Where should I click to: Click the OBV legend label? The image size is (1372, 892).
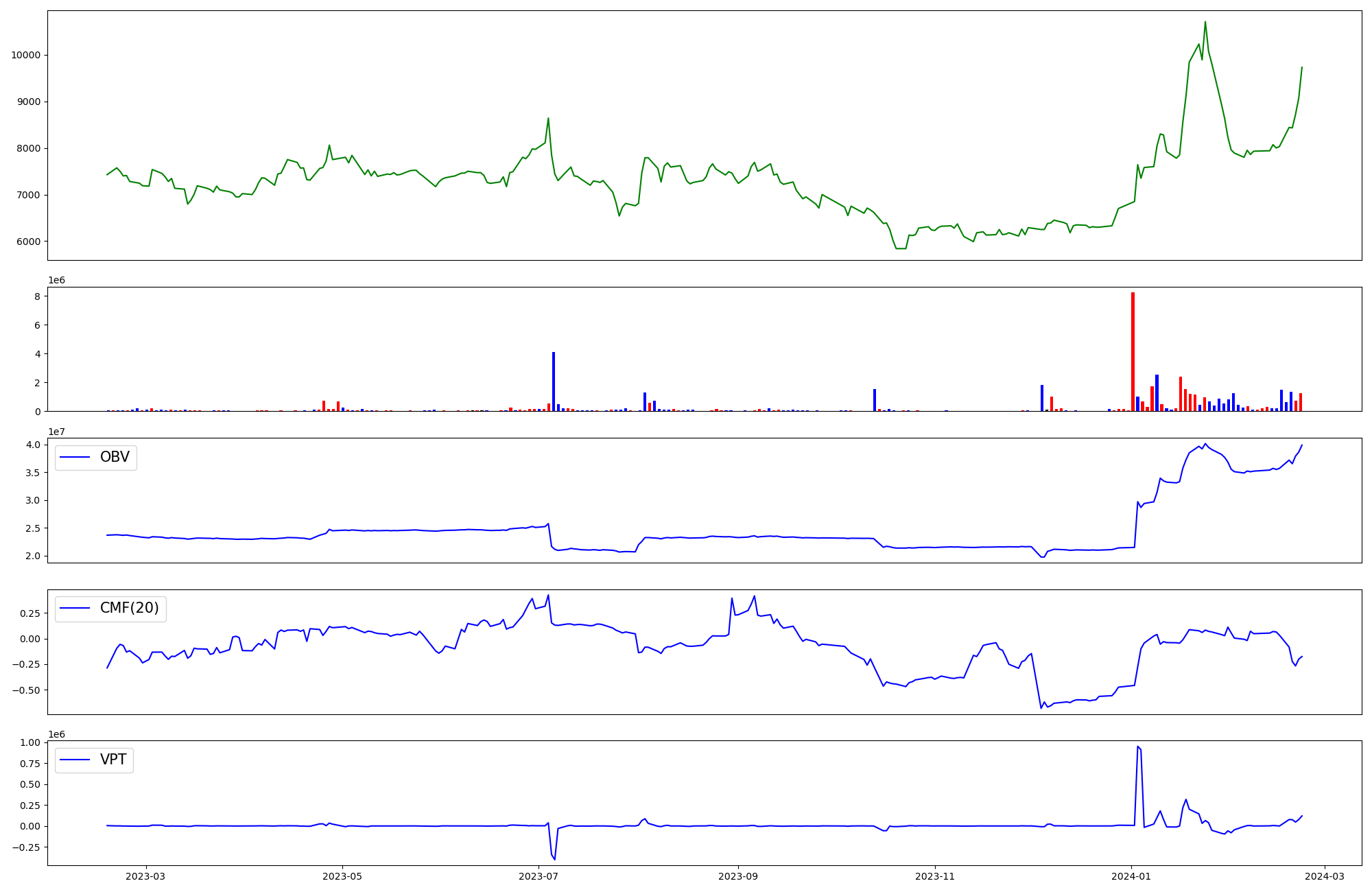point(115,457)
